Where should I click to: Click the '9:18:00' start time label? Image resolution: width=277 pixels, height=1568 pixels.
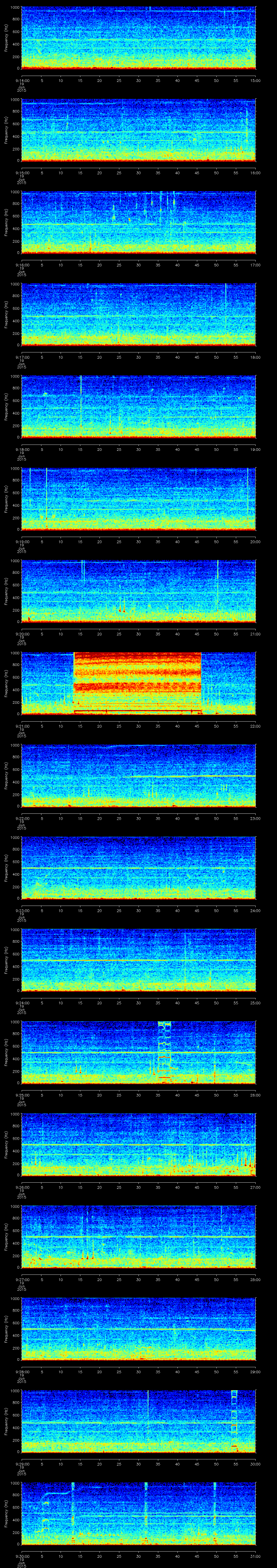point(22,449)
